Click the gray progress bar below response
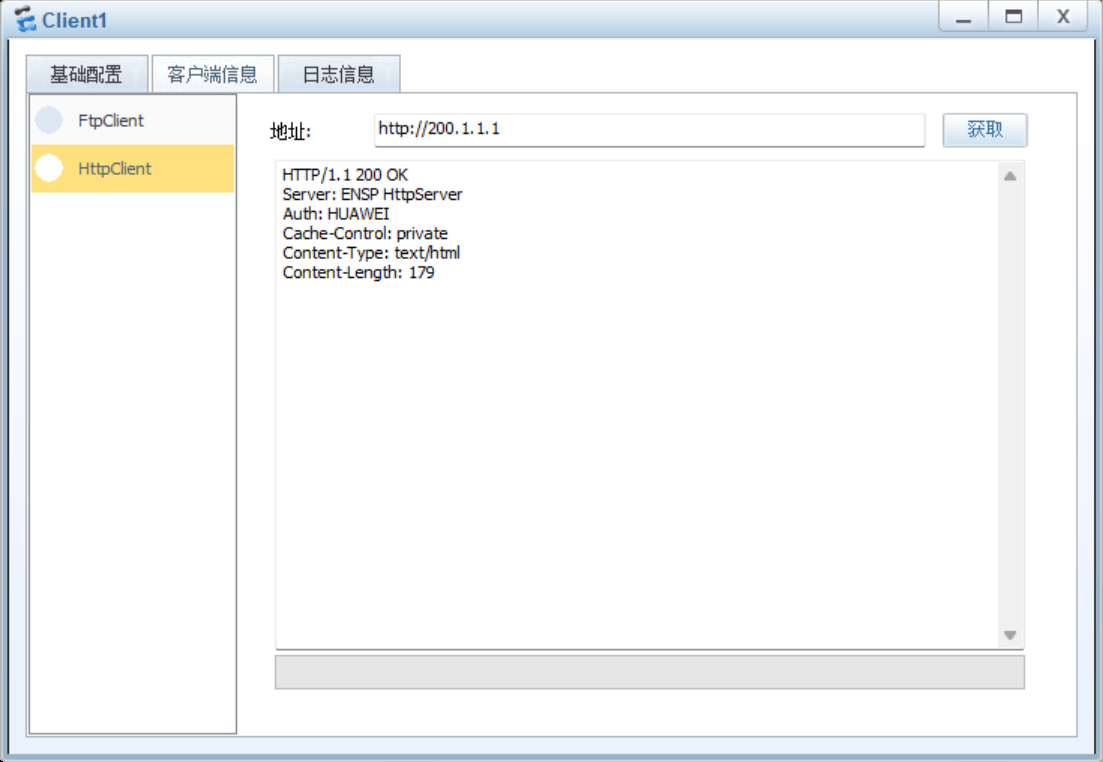 coord(649,672)
